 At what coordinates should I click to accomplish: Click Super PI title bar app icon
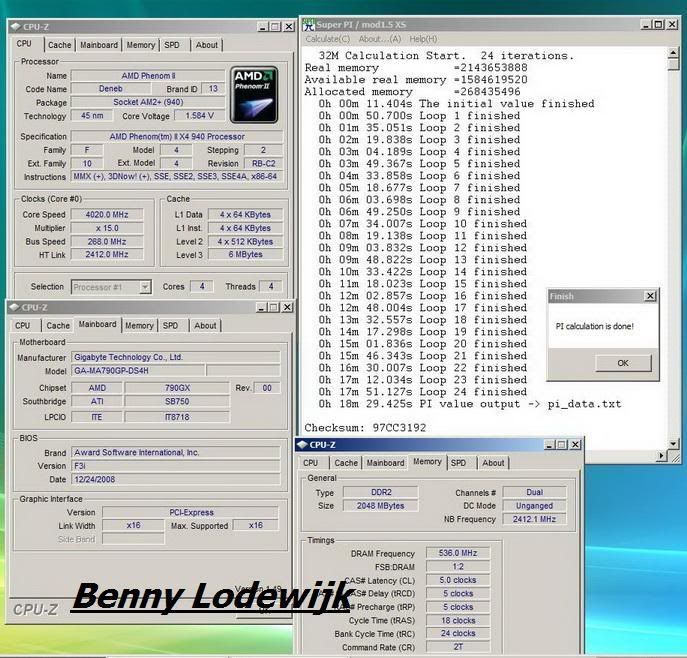tap(309, 25)
